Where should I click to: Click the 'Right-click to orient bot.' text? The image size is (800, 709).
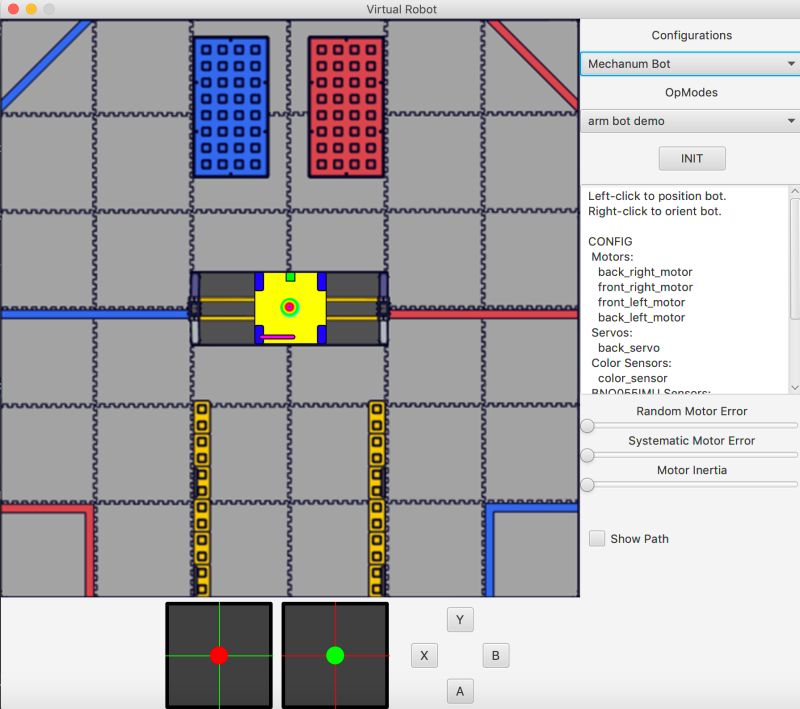pyautogui.click(x=655, y=211)
